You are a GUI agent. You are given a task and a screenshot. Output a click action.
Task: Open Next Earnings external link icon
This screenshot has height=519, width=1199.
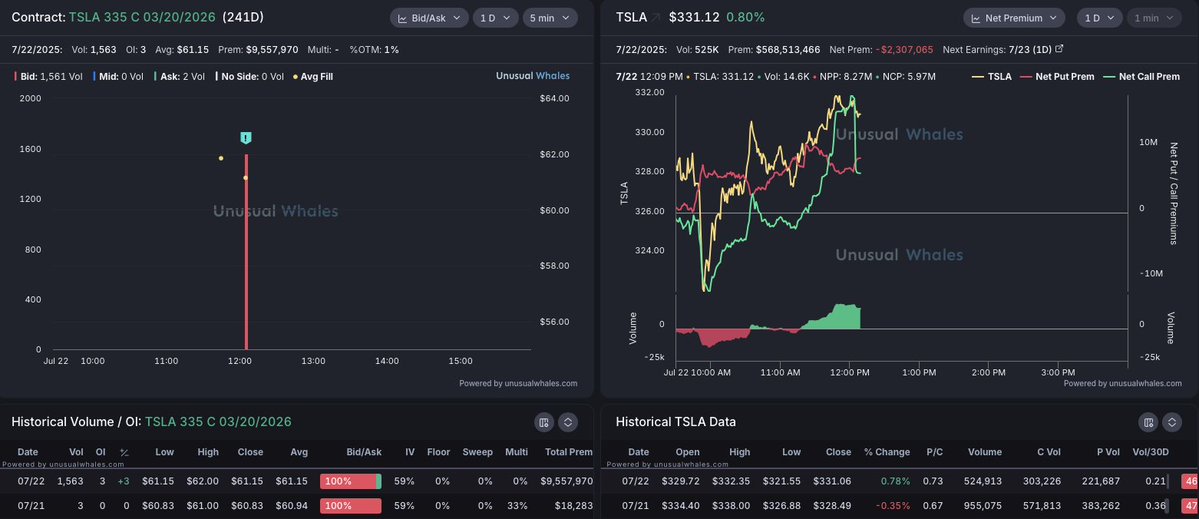click(x=1059, y=49)
